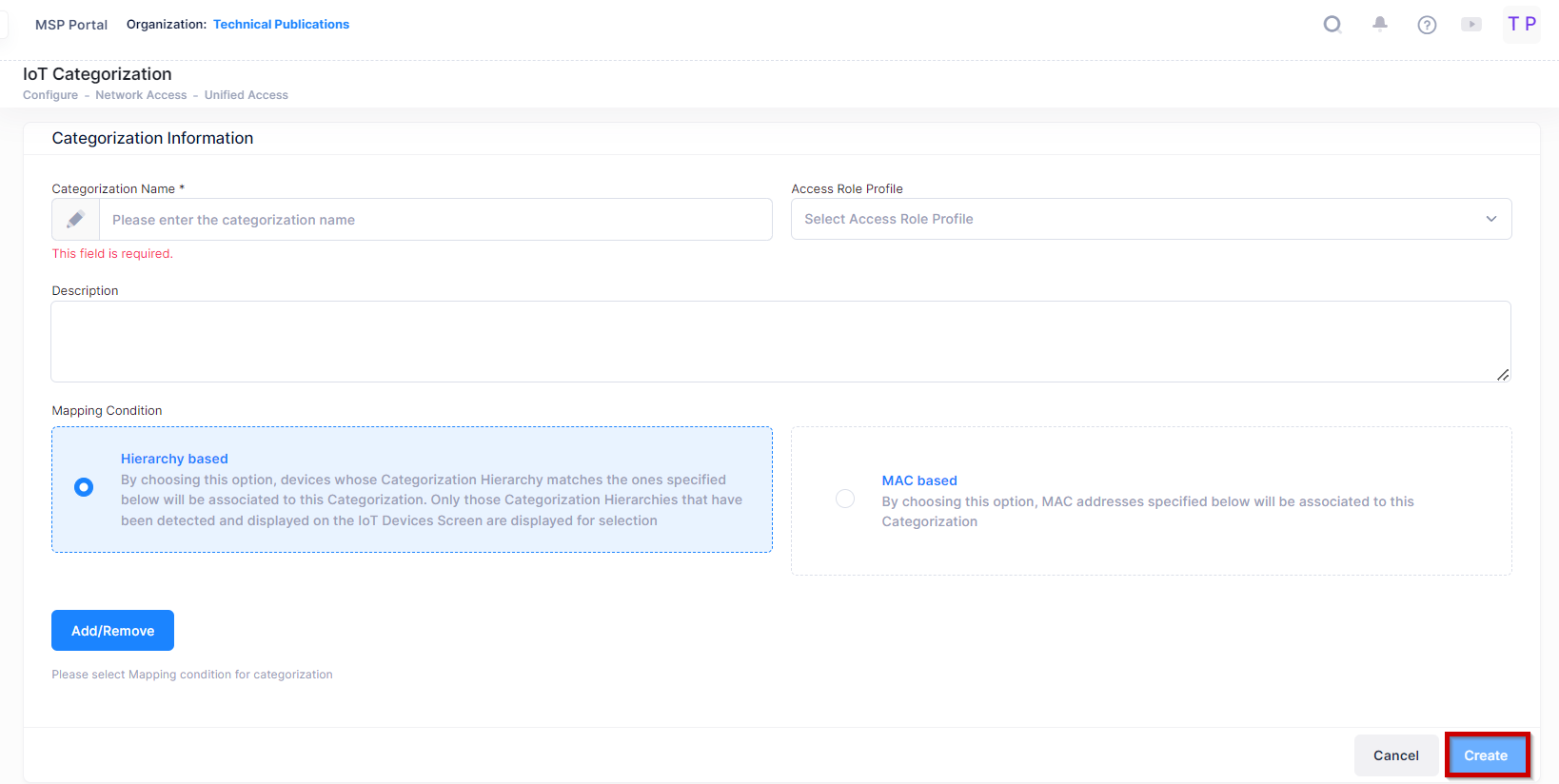Click inside the Description text area

pyautogui.click(x=780, y=342)
